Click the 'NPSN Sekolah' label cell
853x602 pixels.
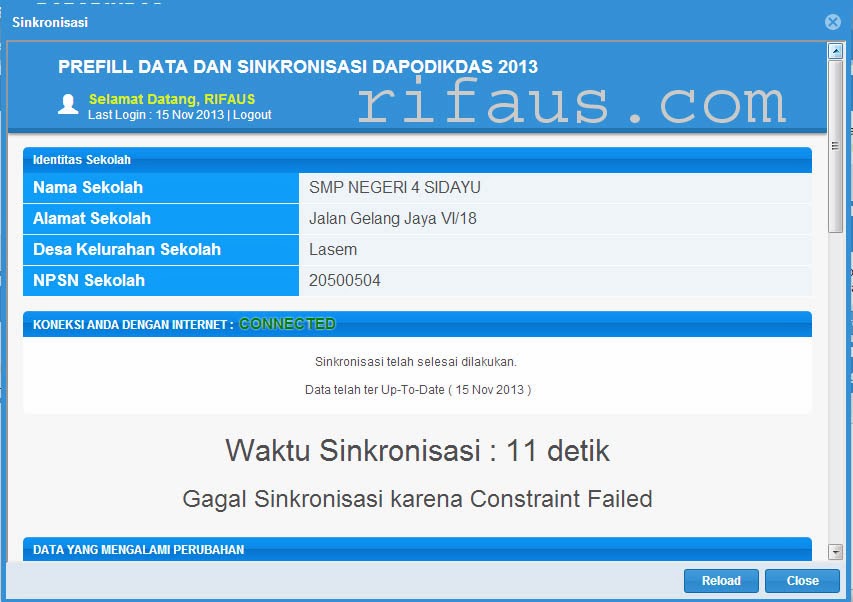click(161, 281)
